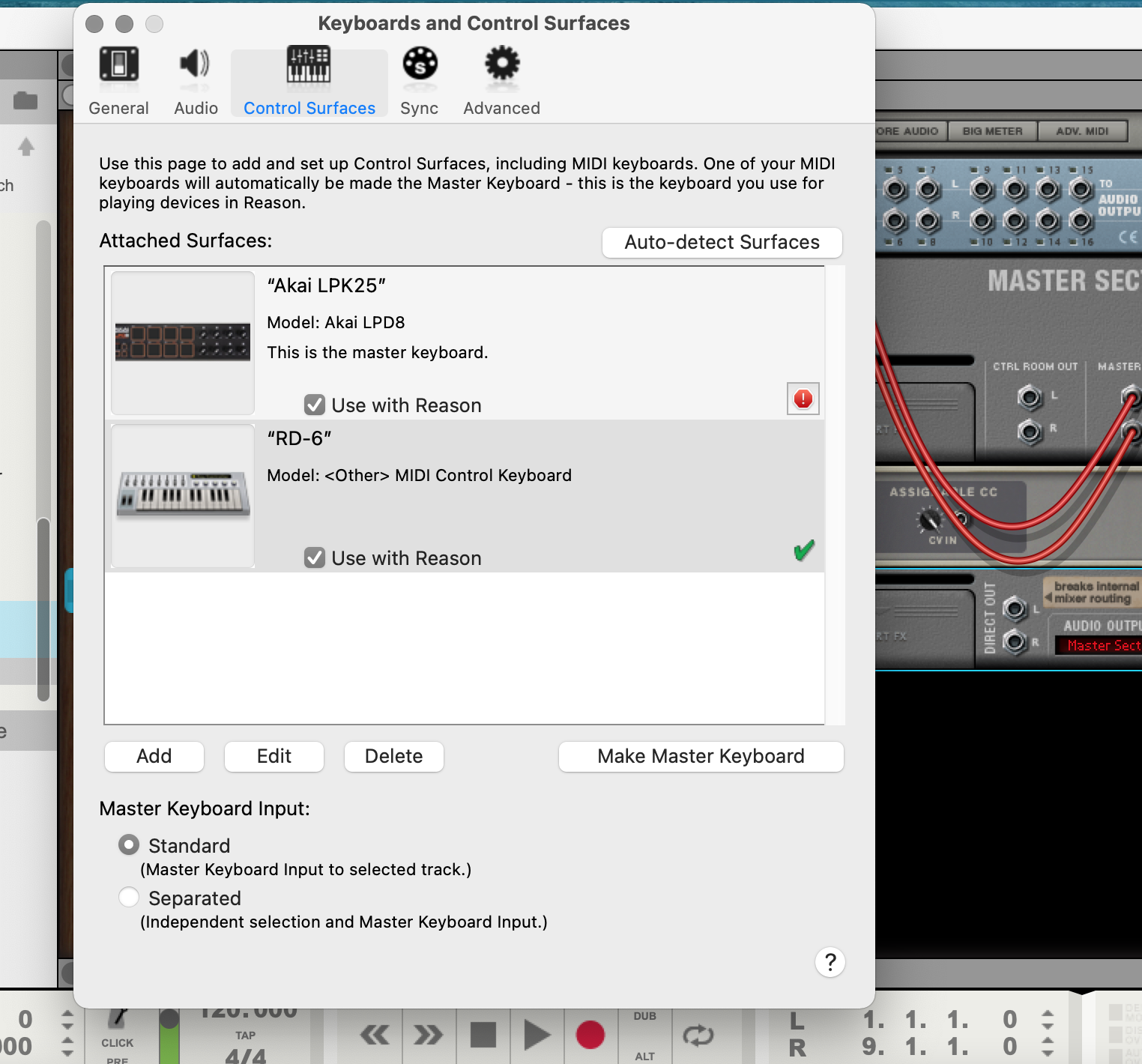The image size is (1142, 1064).
Task: Click the folder icon in browser sidebar
Action: coord(25,100)
